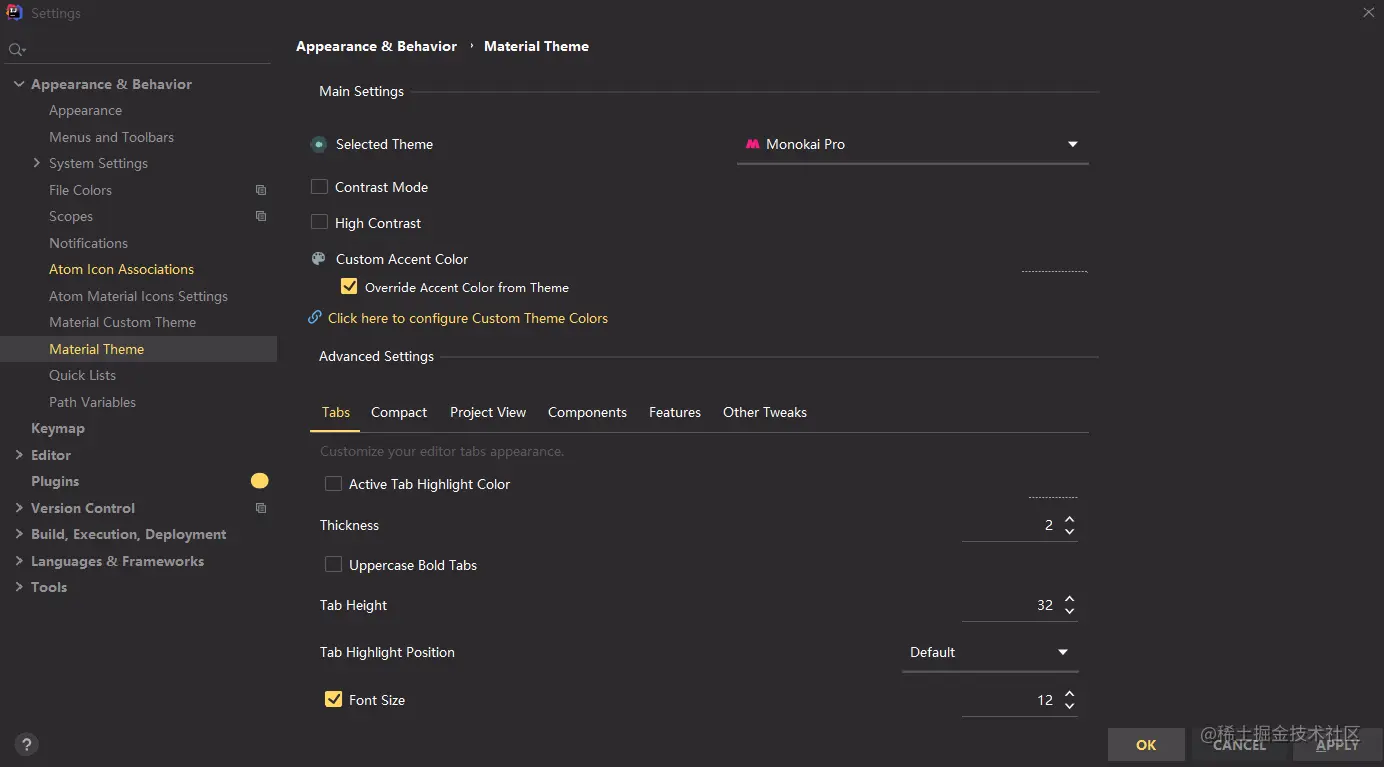Screen dimensions: 1384x767
Task: Open the Monokai Pro theme dropdown
Action: 912,144
